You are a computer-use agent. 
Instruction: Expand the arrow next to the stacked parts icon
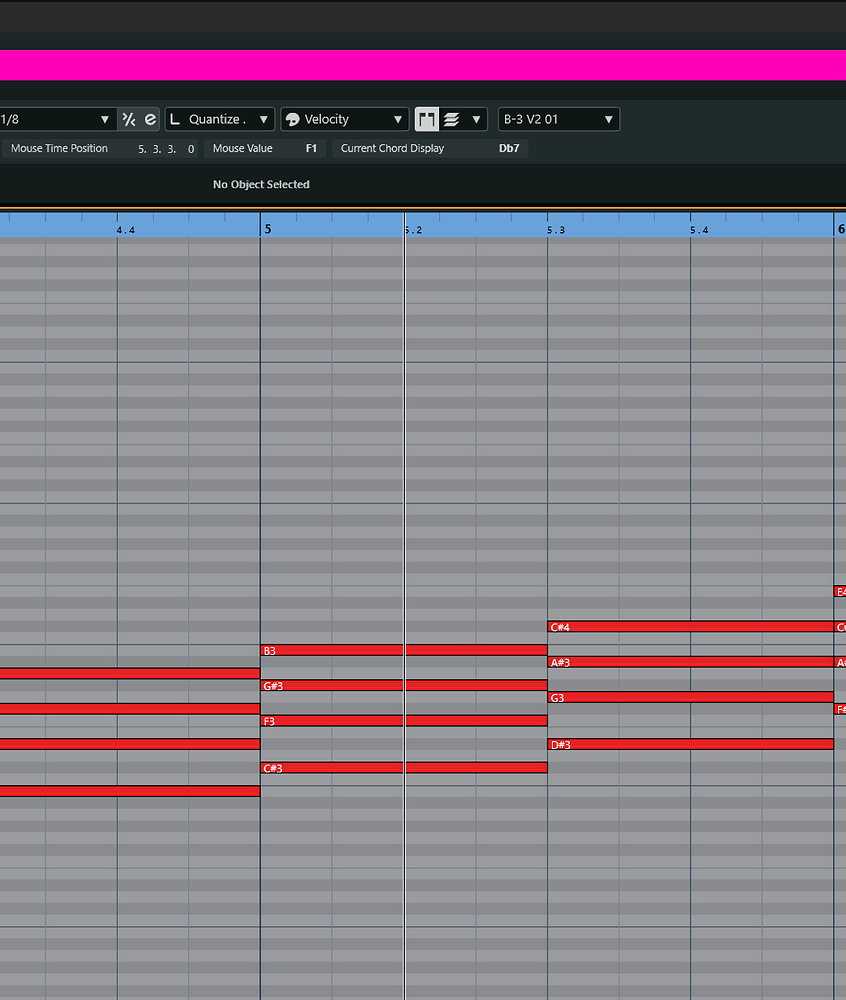[x=477, y=119]
